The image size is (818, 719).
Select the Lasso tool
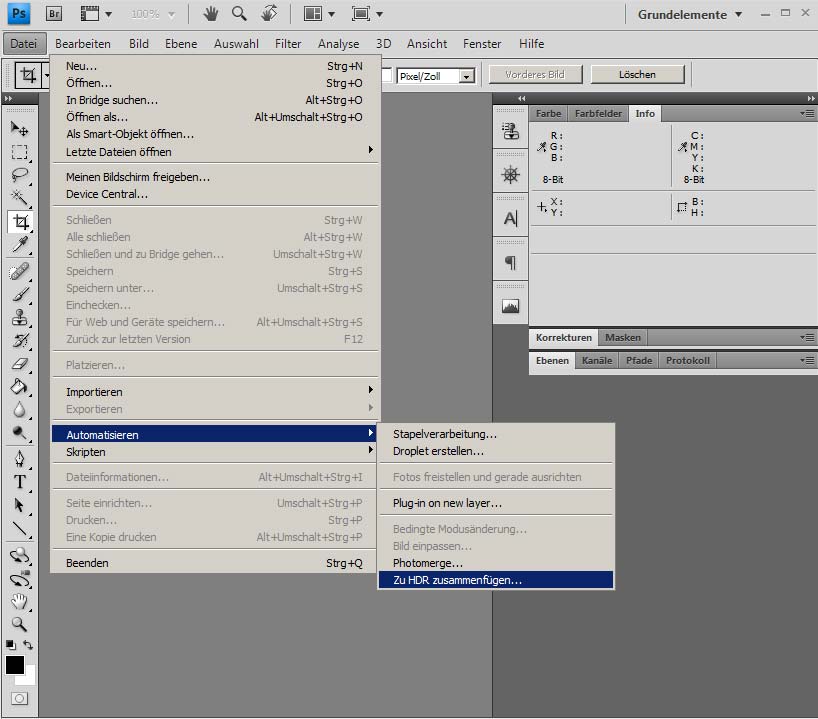pyautogui.click(x=19, y=175)
